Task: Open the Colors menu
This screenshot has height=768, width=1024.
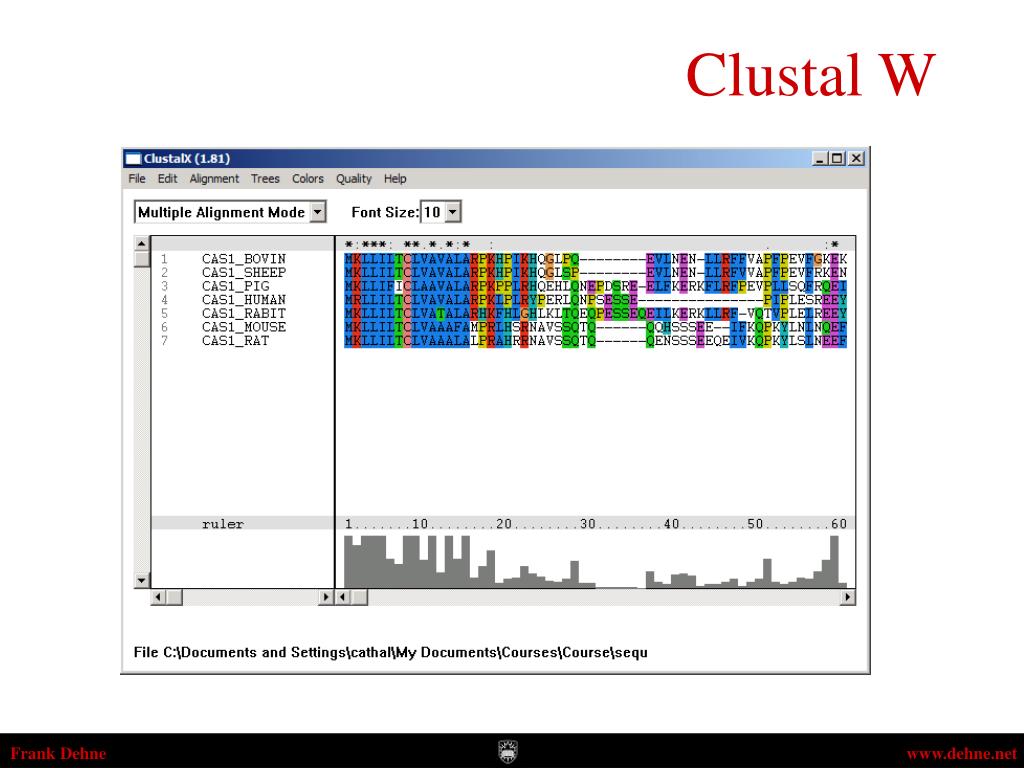Action: 308,178
